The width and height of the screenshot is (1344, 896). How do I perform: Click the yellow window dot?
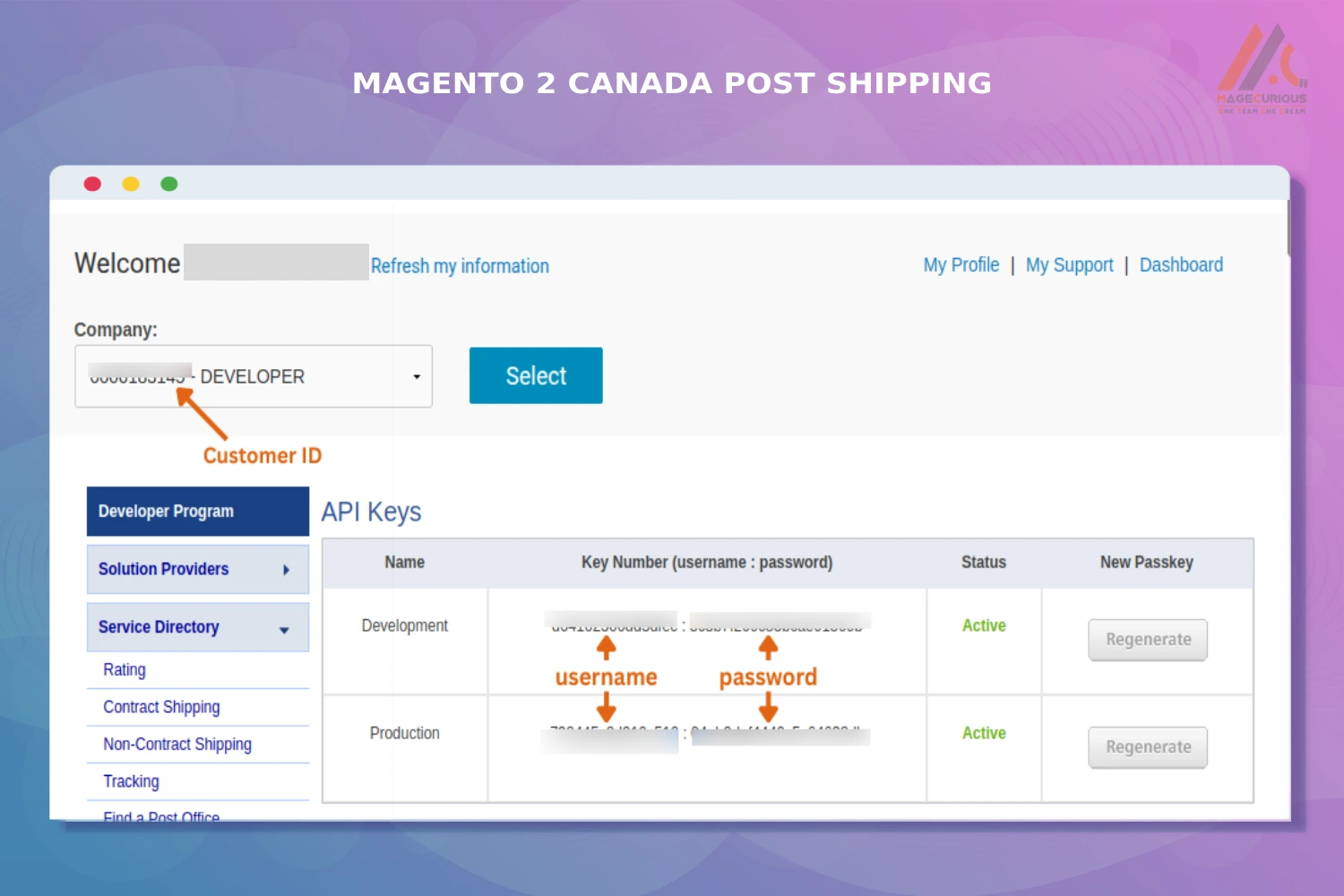[x=131, y=184]
